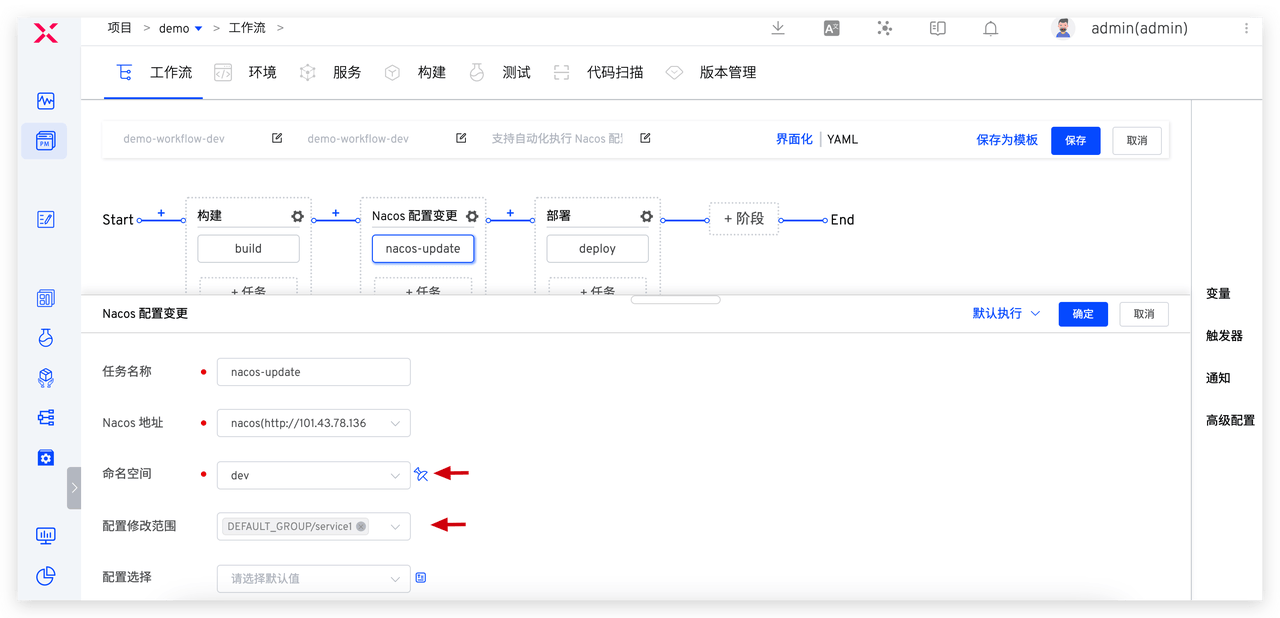Viewport: 1280px width, 618px height.
Task: Switch to the 环境 tab
Action: 261,72
